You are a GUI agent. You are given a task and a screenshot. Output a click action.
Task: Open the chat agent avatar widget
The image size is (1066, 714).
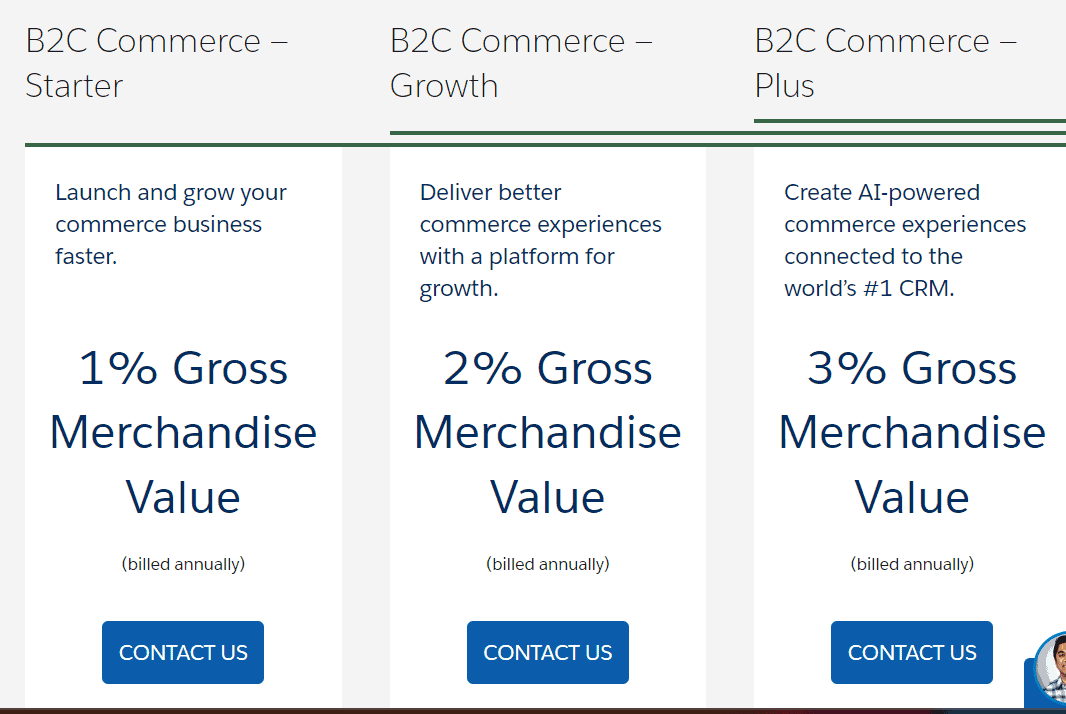point(1052,669)
